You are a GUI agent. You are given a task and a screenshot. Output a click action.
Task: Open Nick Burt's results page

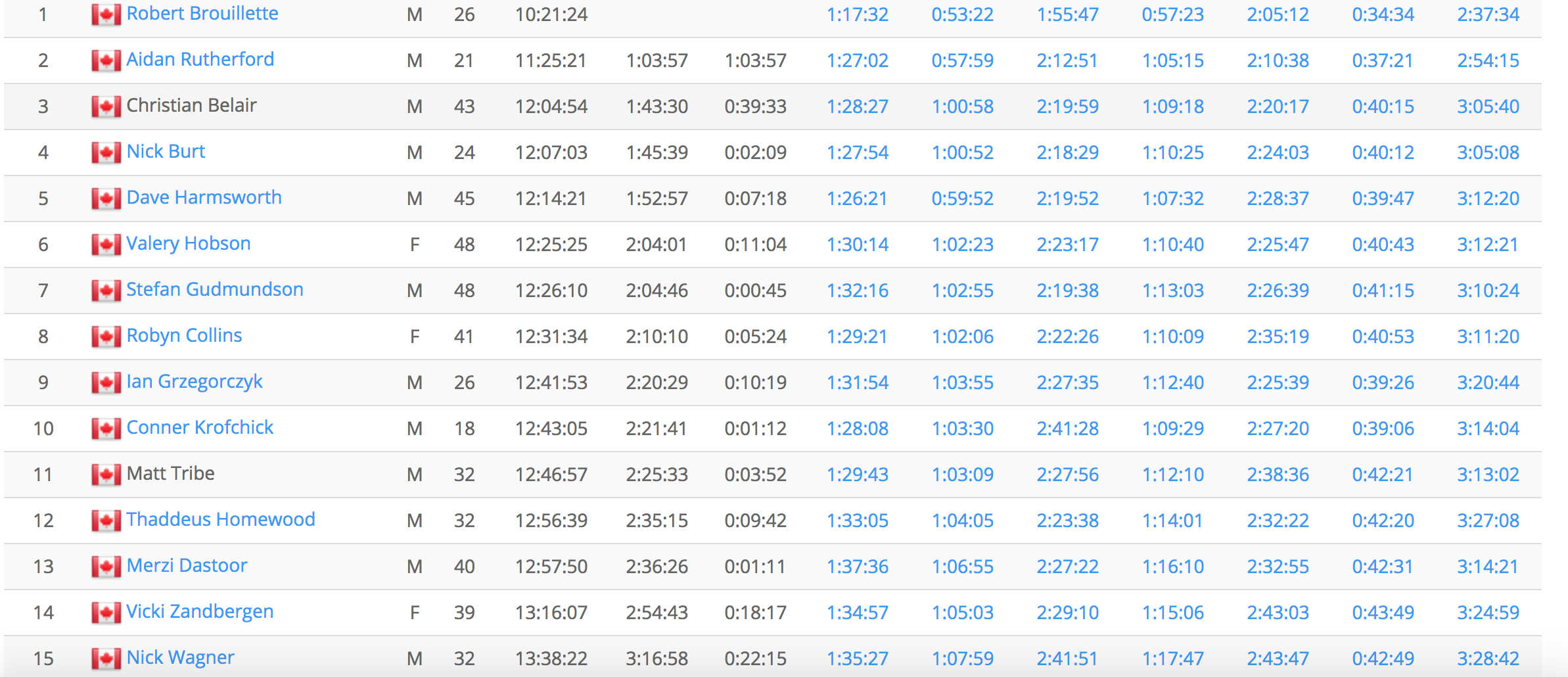tap(166, 152)
